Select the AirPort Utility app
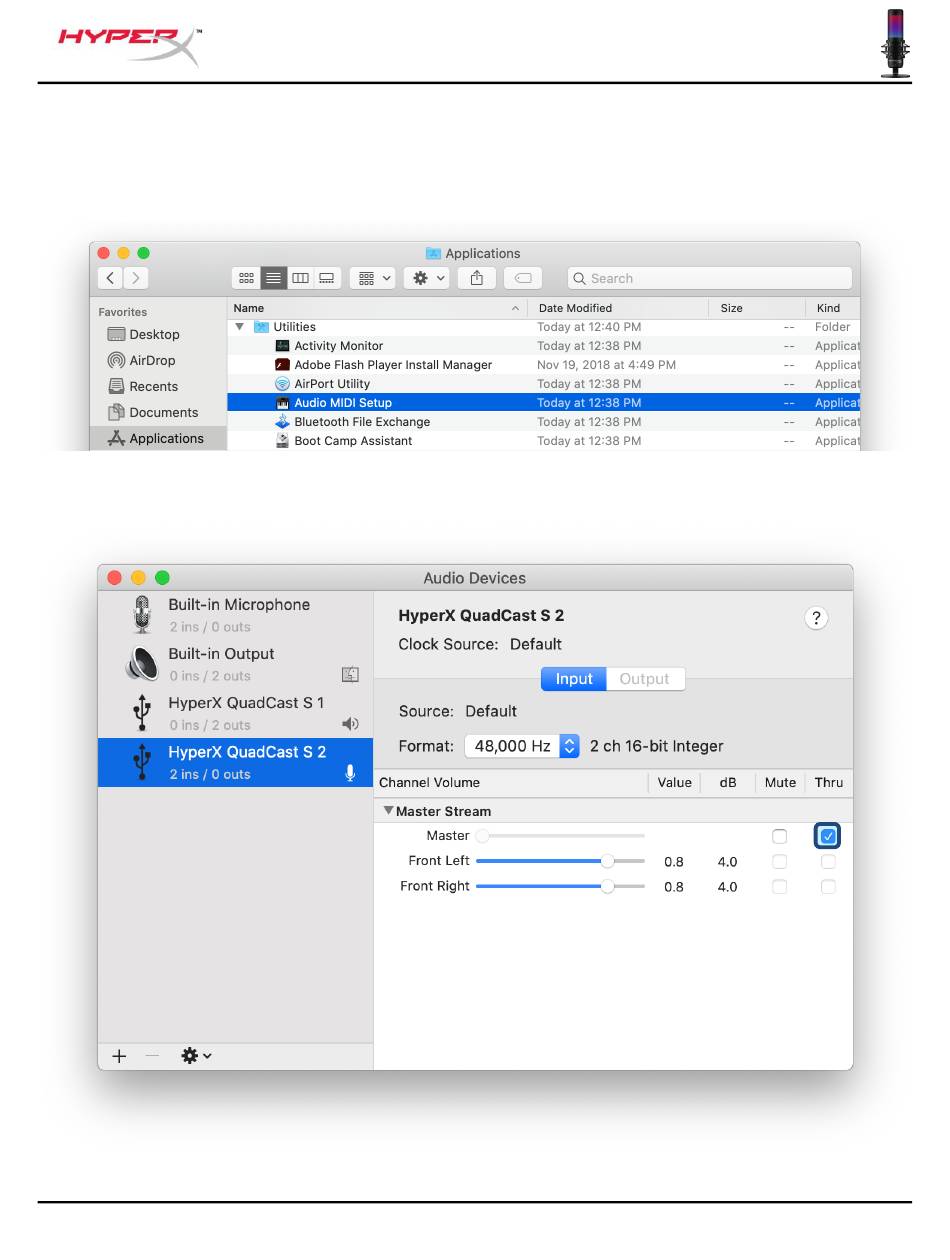950x1260 pixels. 322,384
